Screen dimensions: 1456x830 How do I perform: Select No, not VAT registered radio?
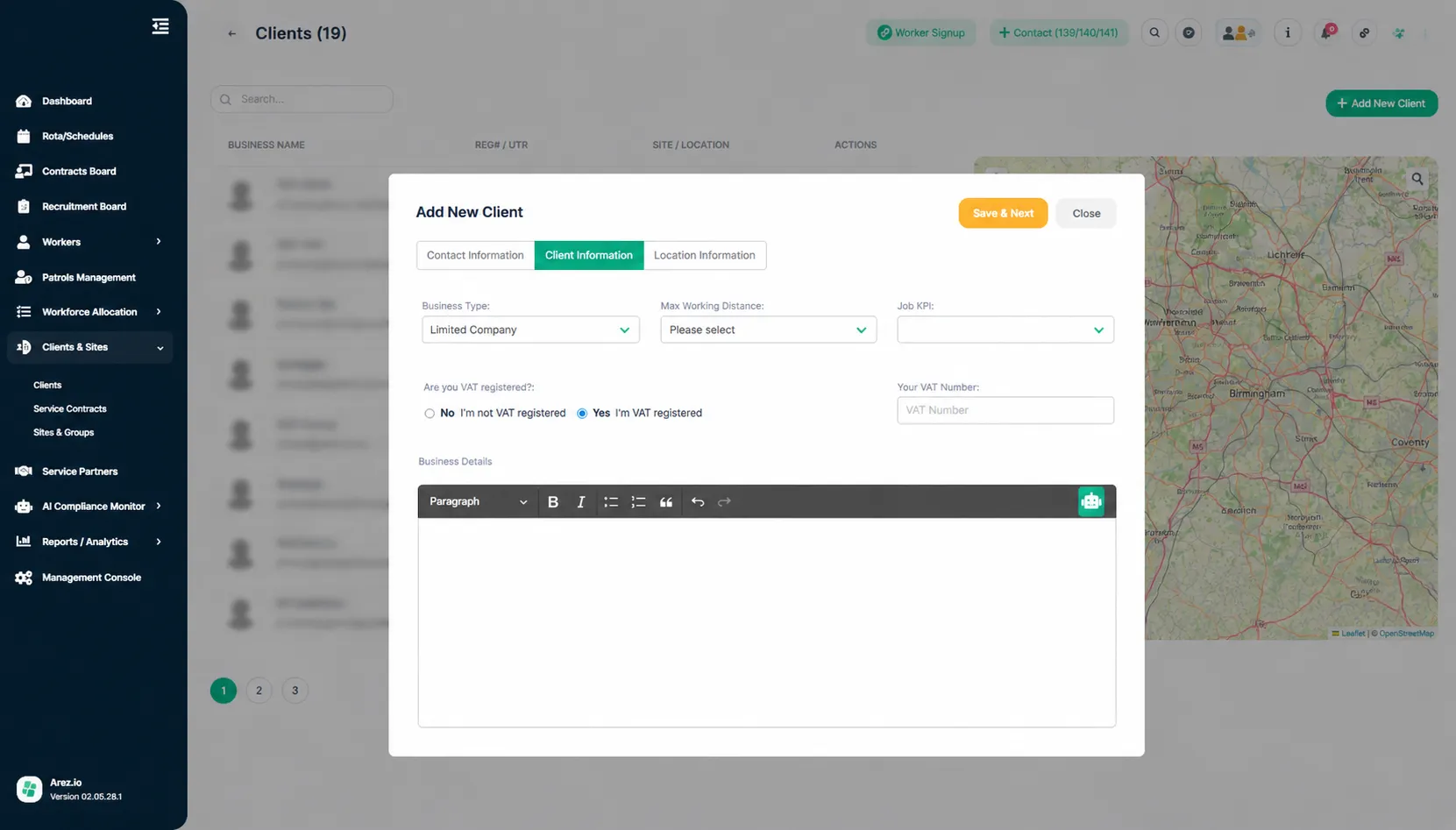(x=430, y=414)
